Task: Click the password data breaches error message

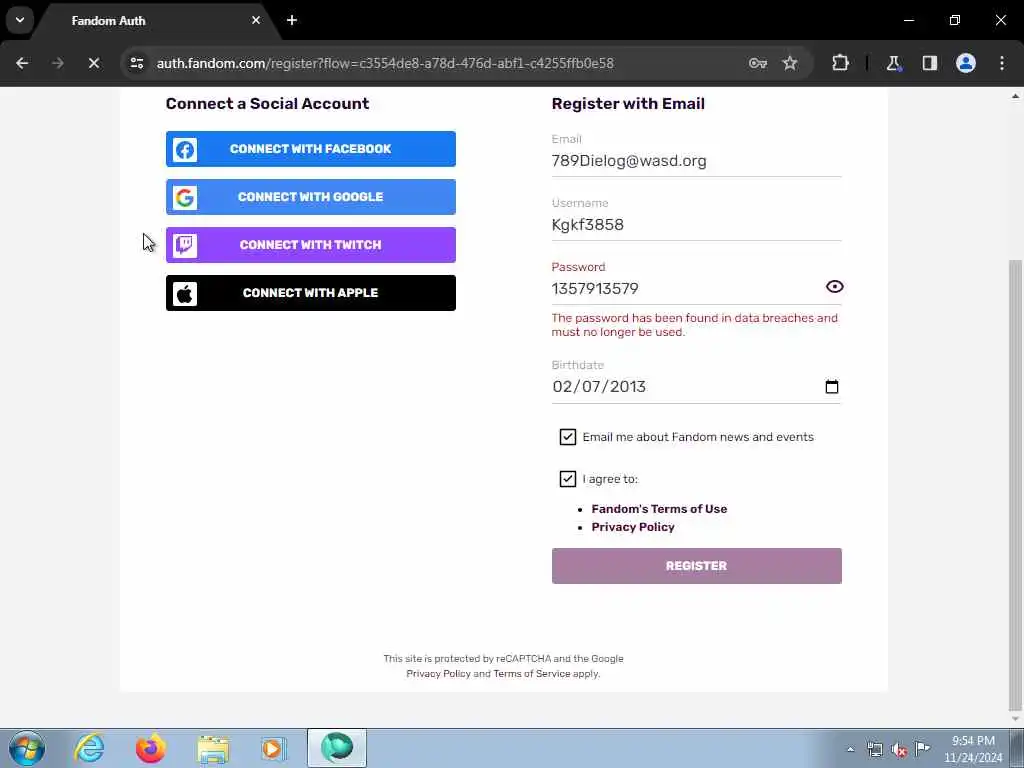Action: coord(694,325)
